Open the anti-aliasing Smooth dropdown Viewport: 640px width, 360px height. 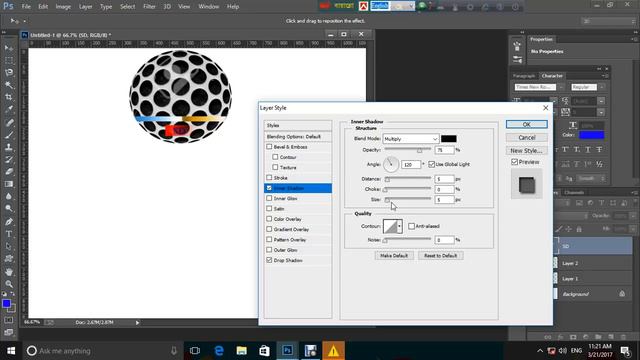(x=590, y=178)
